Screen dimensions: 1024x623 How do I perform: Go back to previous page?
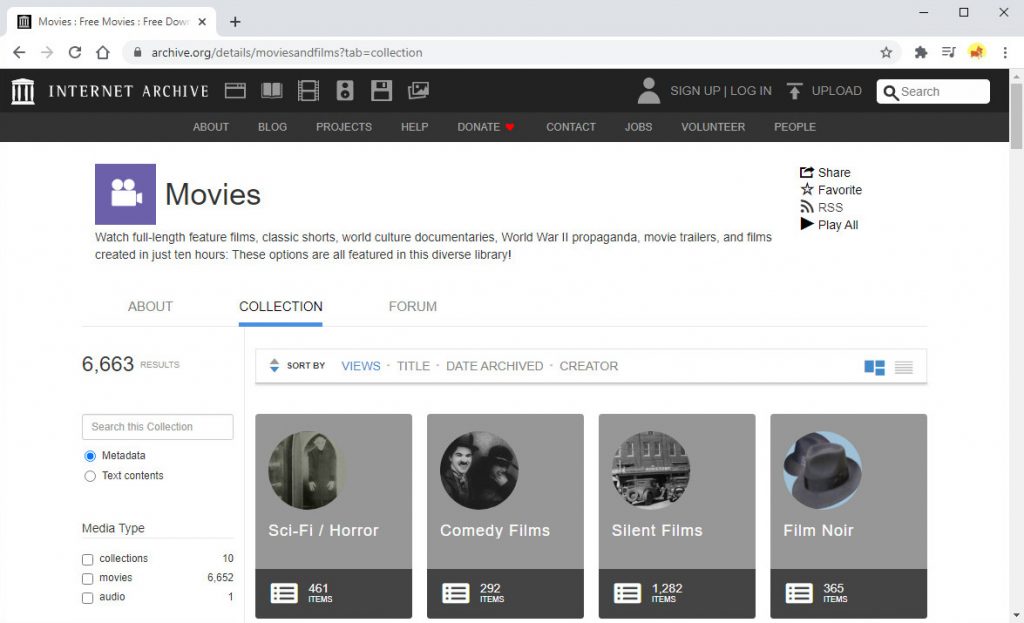pos(19,52)
